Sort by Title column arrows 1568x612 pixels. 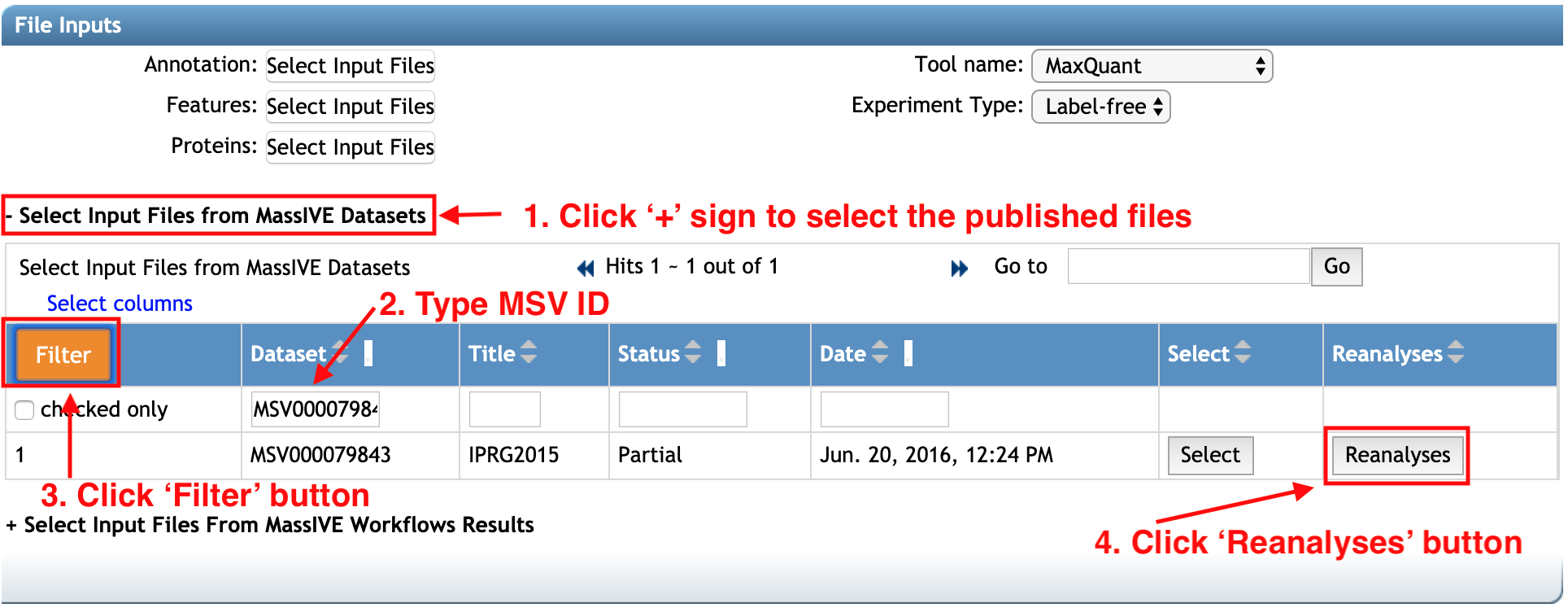[x=529, y=352]
